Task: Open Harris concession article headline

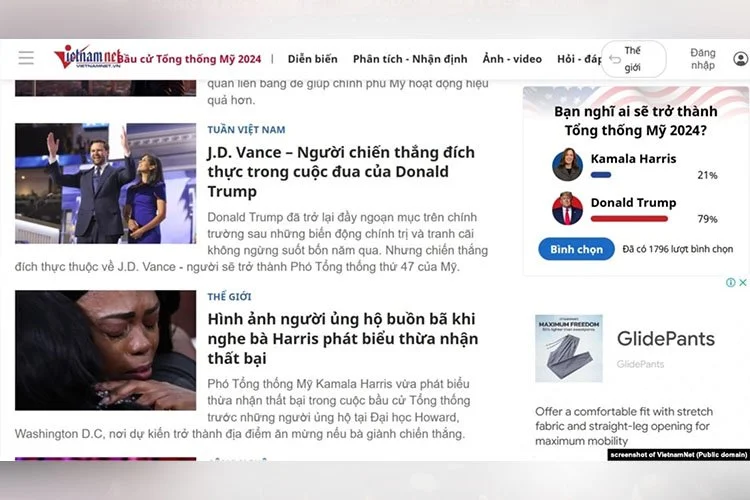Action: click(342, 338)
